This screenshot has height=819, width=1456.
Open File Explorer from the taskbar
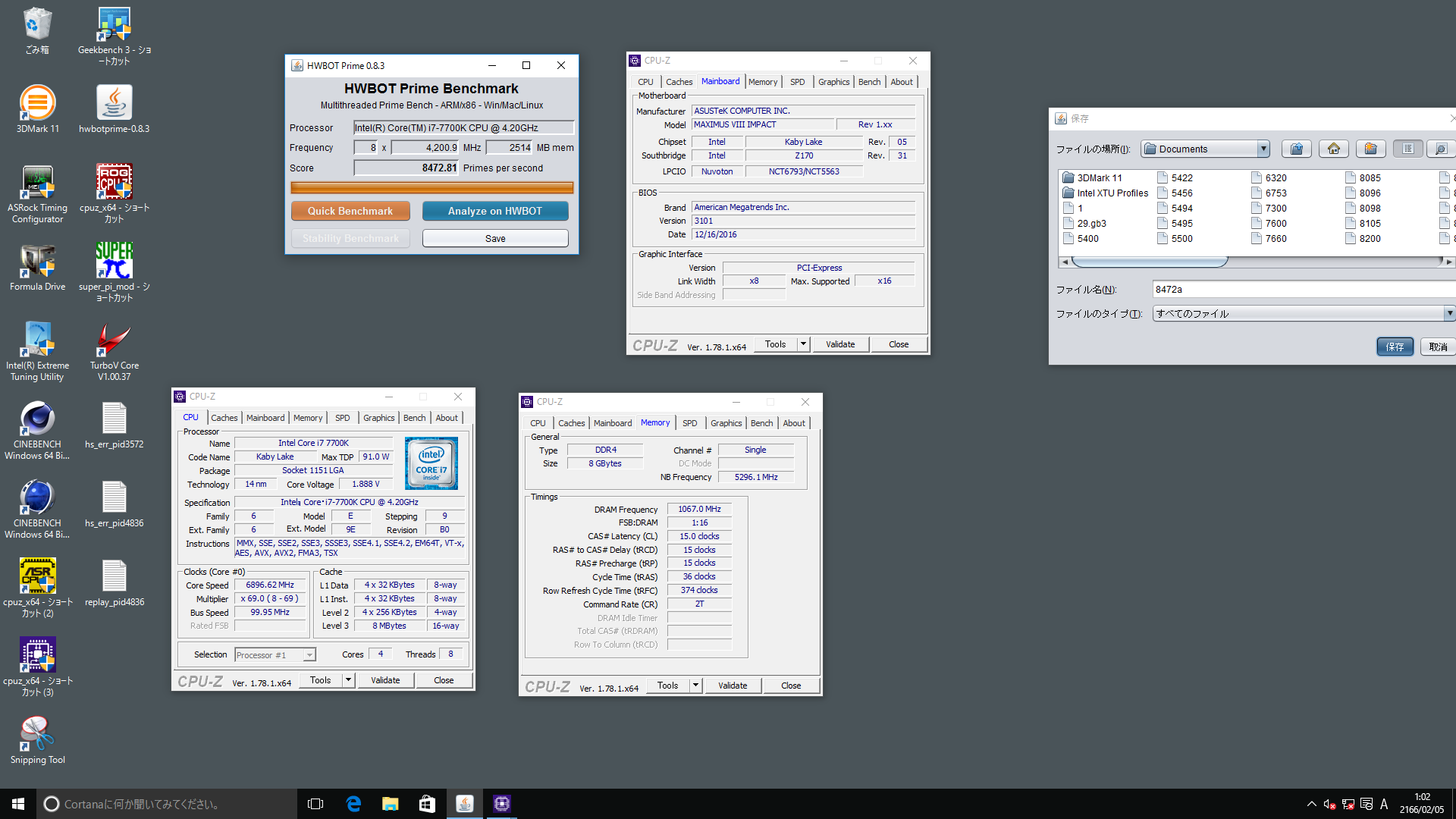pos(391,804)
